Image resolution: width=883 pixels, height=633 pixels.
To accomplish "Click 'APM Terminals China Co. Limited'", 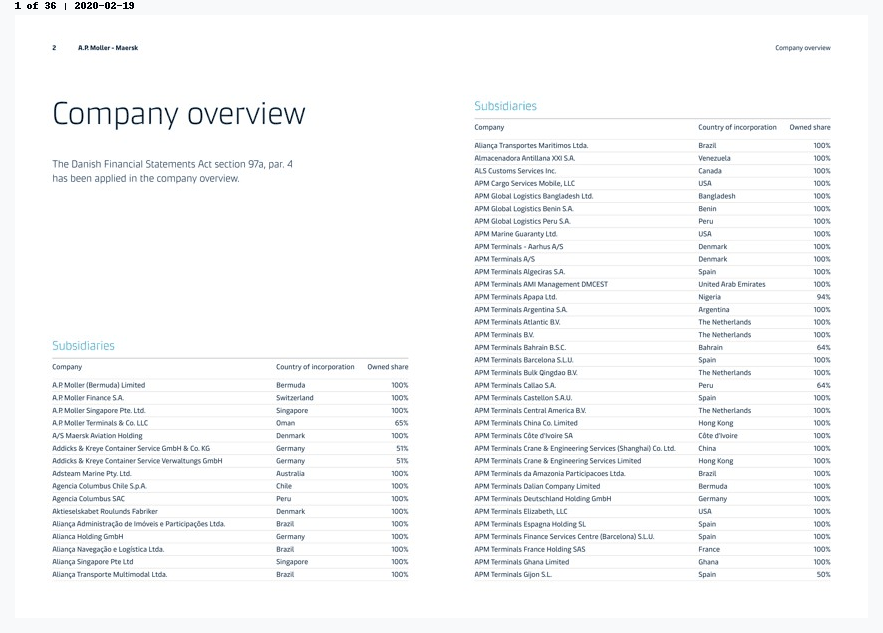I will pyautogui.click(x=526, y=423).
